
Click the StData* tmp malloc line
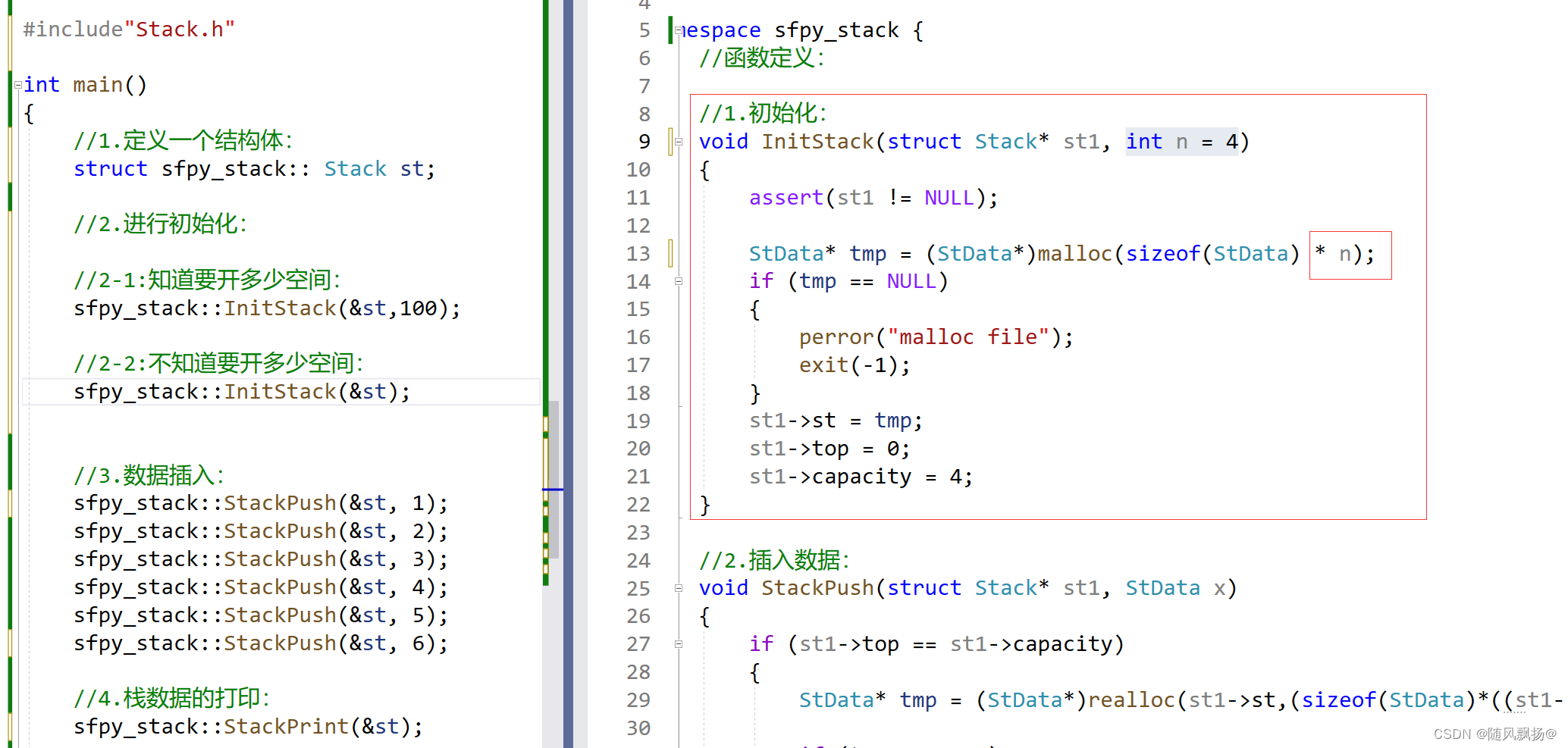tap(1062, 254)
